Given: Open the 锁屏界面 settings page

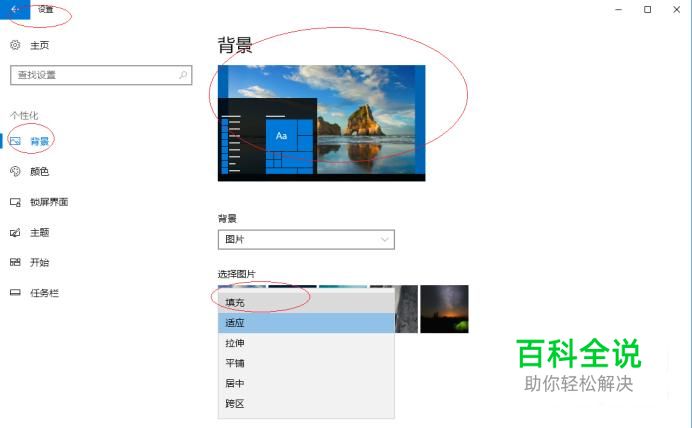Looking at the screenshot, I should point(49,202).
